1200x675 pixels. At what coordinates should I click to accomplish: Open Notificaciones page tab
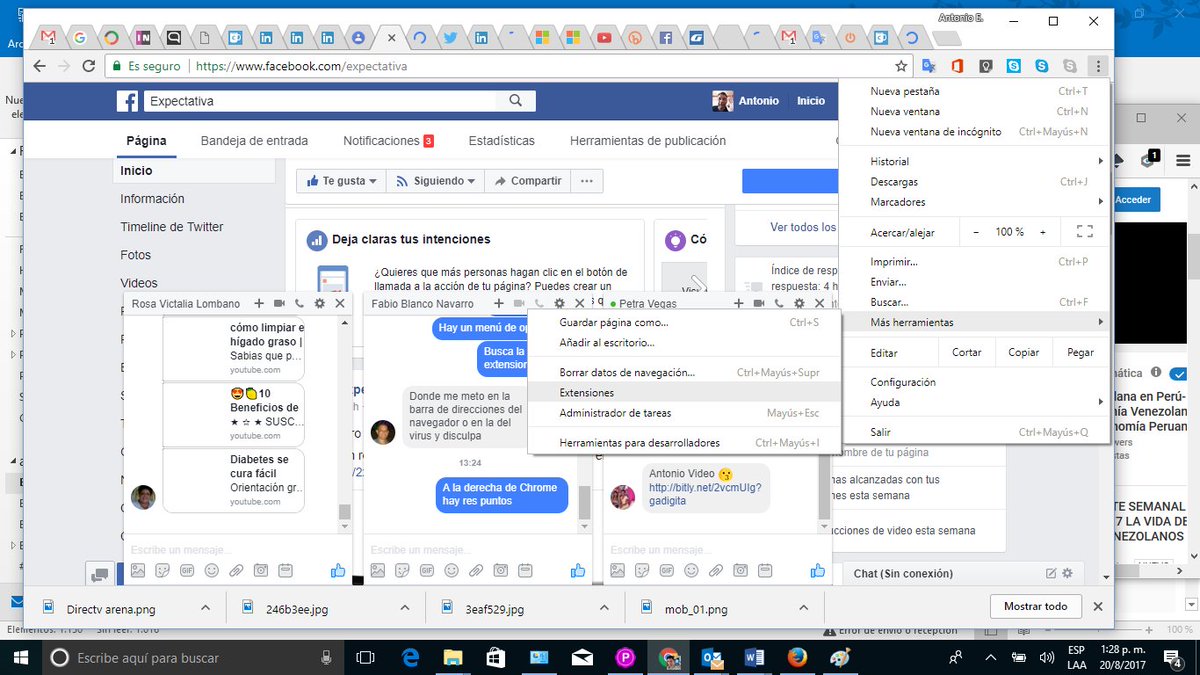coord(388,141)
